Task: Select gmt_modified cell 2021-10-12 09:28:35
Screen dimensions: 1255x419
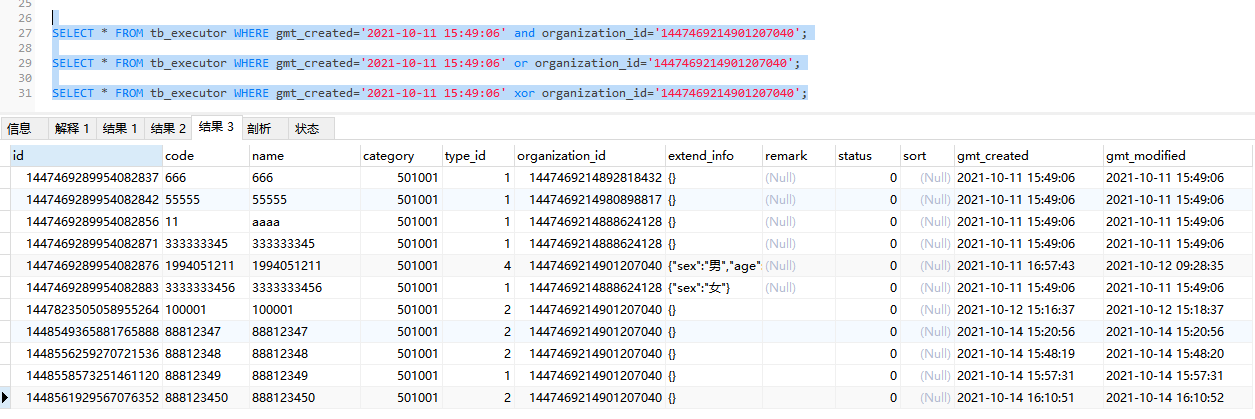Action: point(1177,265)
